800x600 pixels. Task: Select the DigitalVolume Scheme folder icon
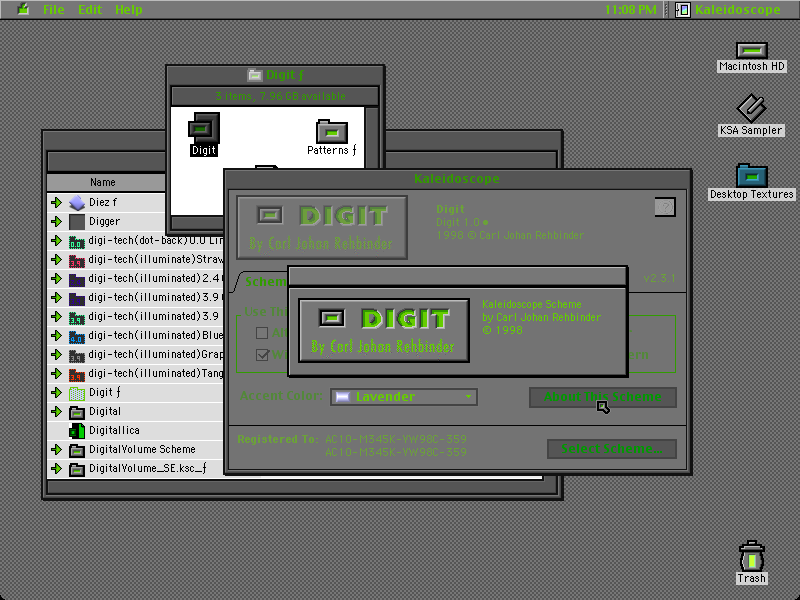click(77, 451)
